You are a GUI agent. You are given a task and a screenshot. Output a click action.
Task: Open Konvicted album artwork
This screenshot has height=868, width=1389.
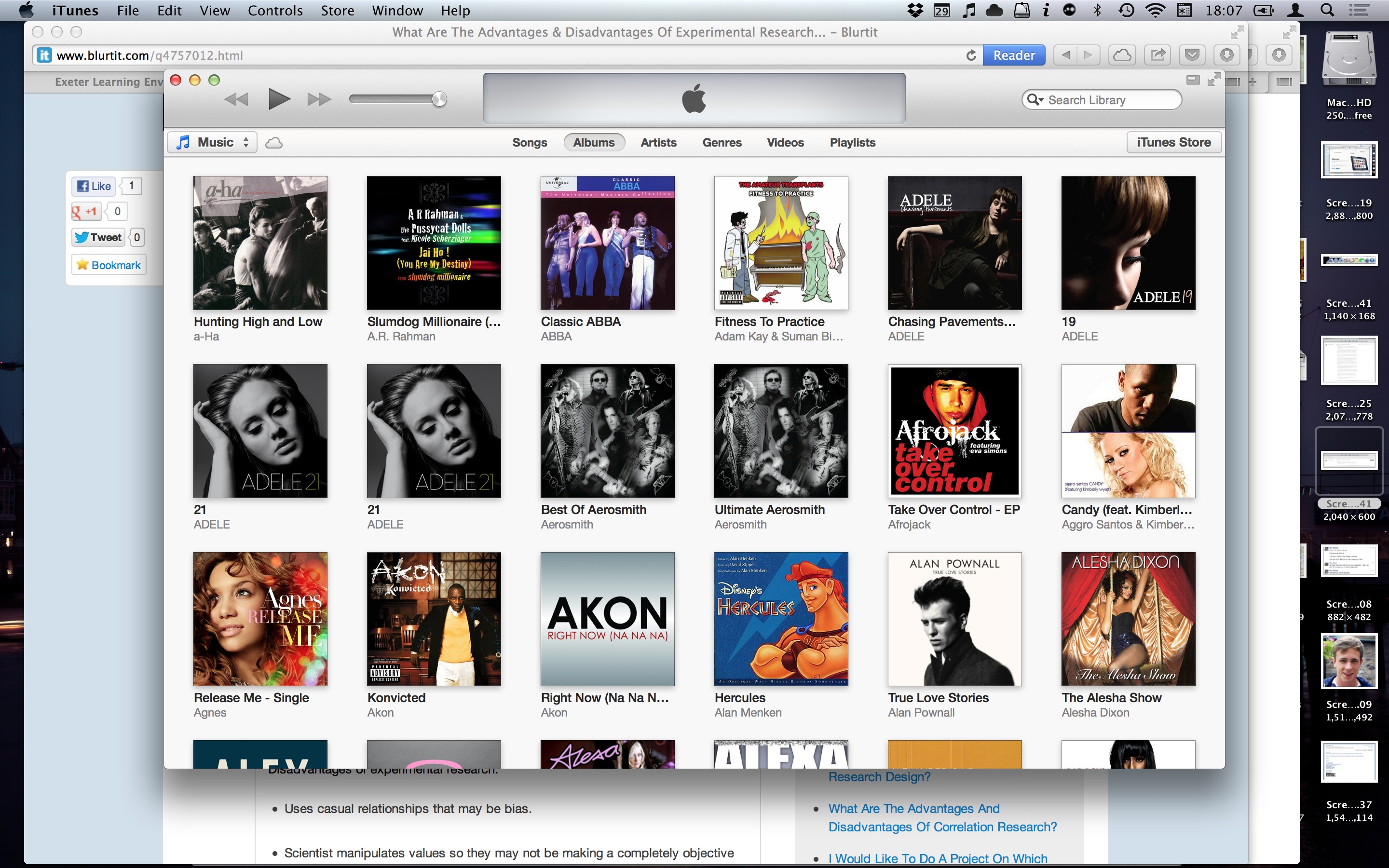click(x=434, y=619)
